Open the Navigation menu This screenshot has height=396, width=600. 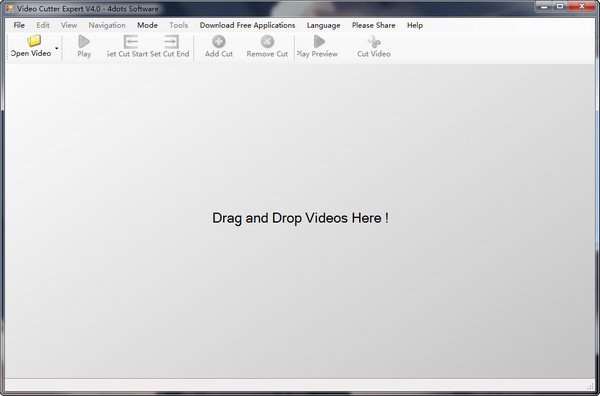107,25
